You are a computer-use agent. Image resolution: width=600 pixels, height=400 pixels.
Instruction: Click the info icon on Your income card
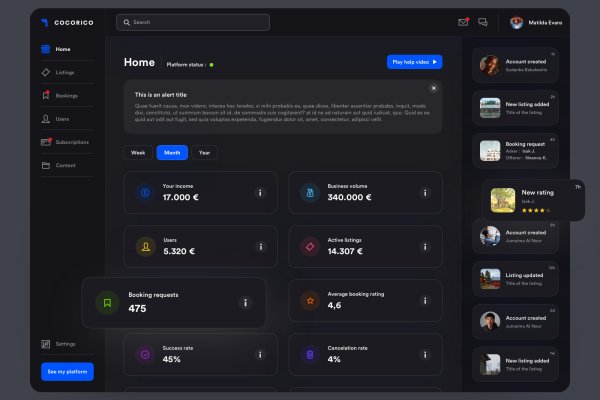260,192
